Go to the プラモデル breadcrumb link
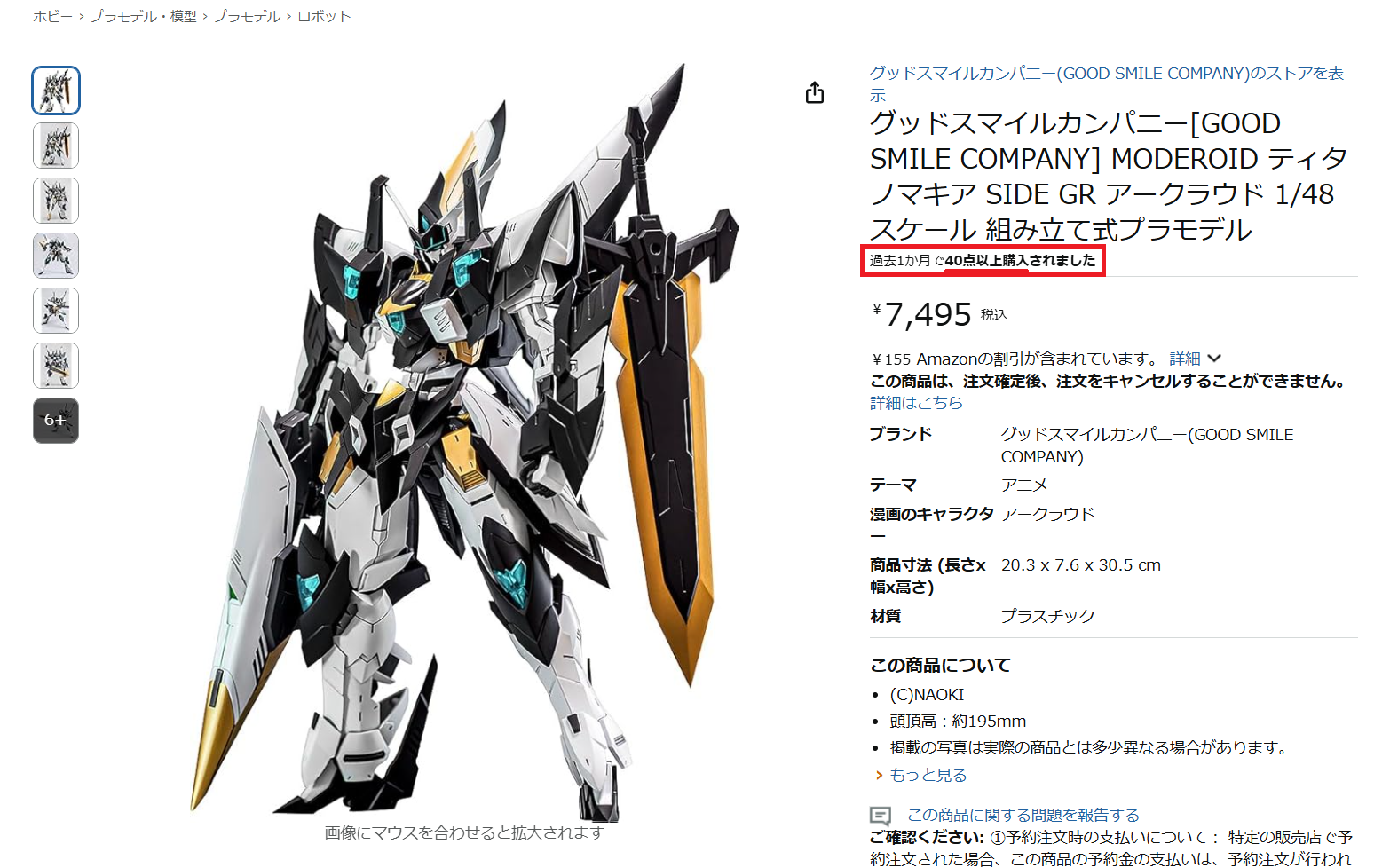The height and width of the screenshot is (868, 1382). pyautogui.click(x=247, y=16)
